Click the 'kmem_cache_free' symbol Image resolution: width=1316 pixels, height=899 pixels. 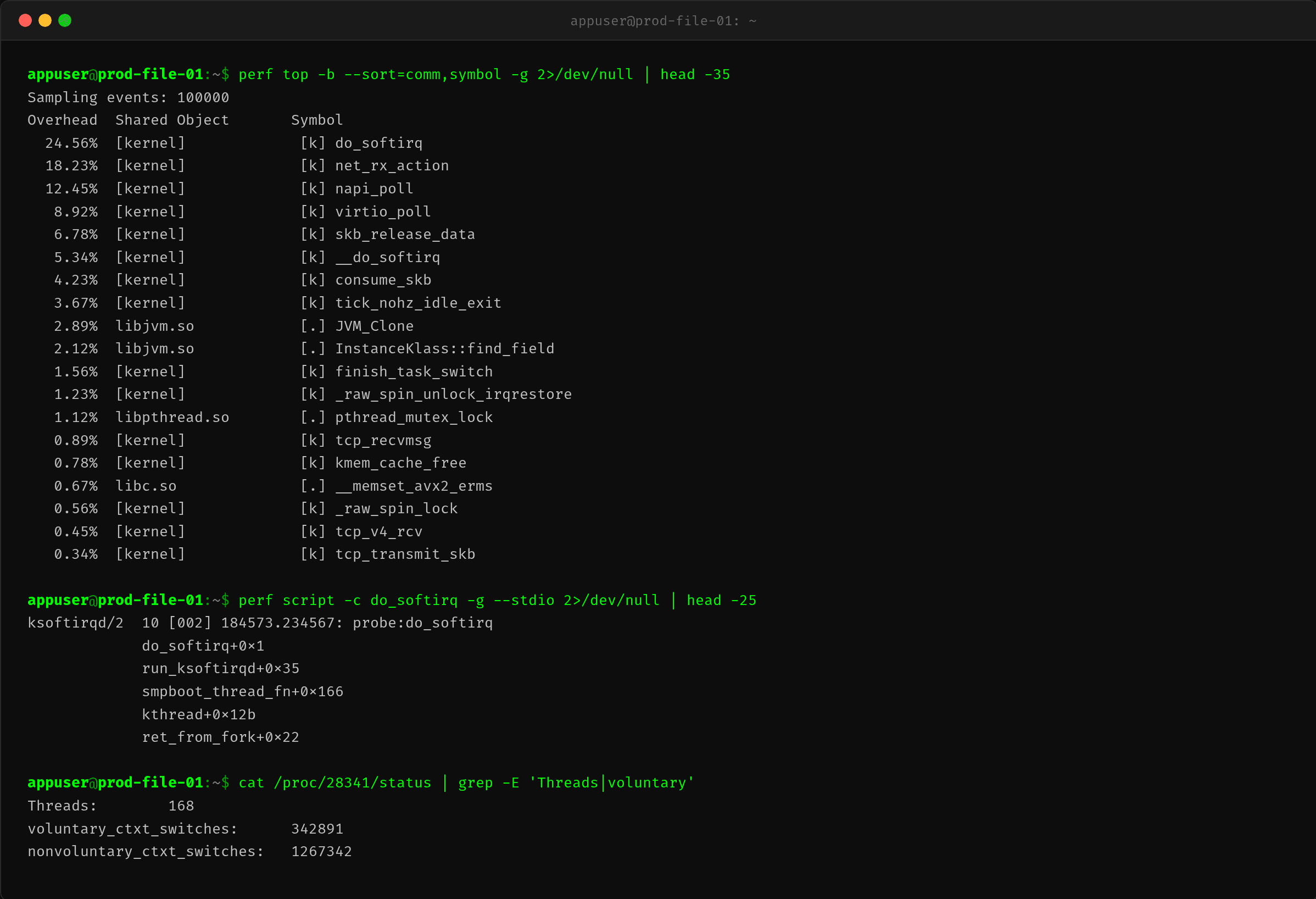tap(400, 463)
